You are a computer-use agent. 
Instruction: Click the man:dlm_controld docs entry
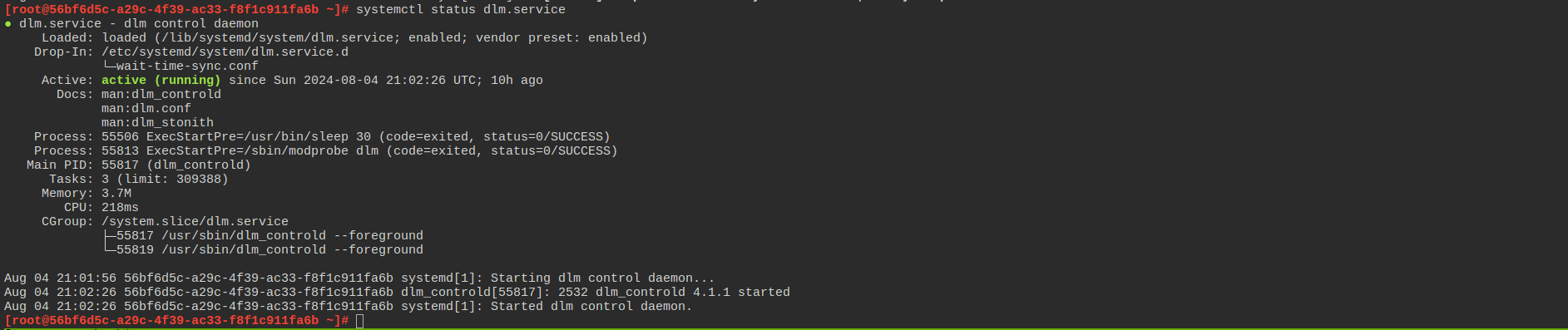[161, 95]
